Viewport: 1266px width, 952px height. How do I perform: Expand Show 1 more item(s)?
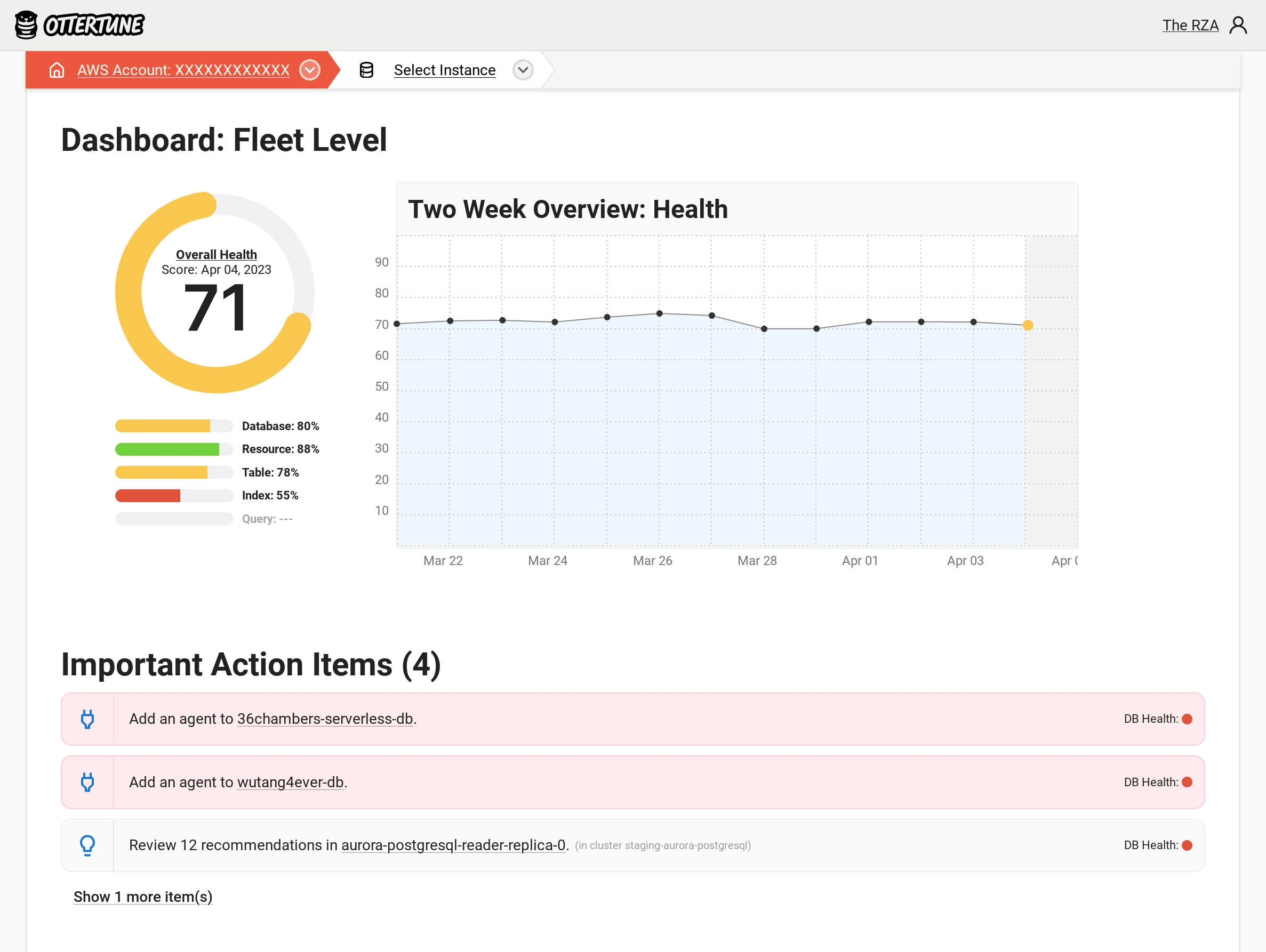[x=142, y=897]
